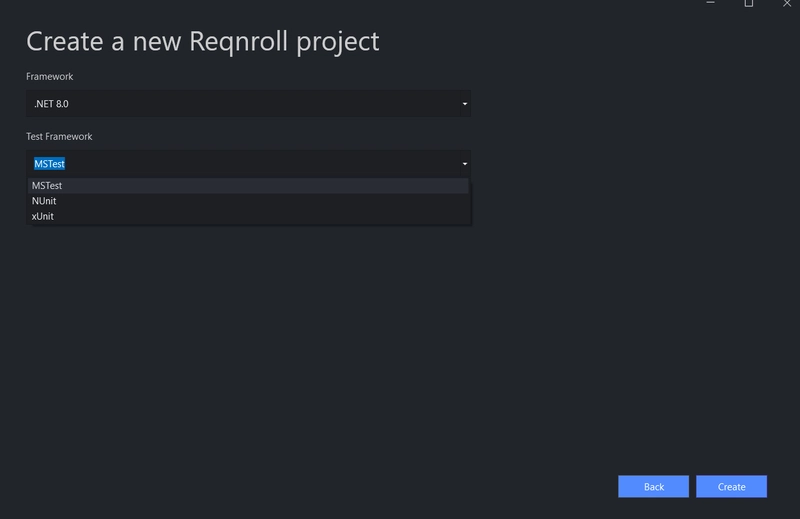800x519 pixels.
Task: Click the "Test Framework" field label
Action: 59,136
